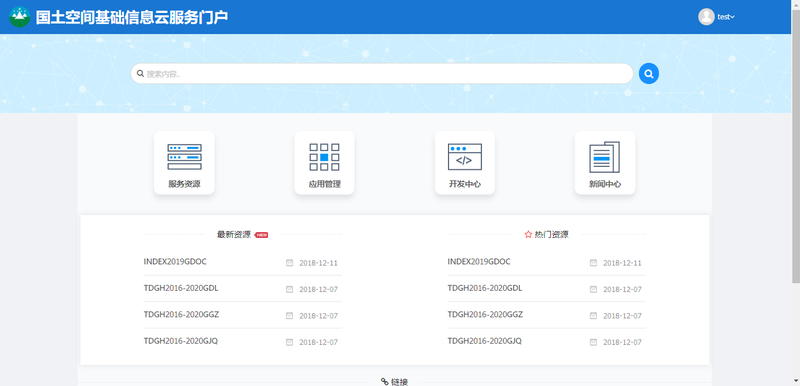Open TDGH2016-2020GDL in 最新资源 list
The width and height of the screenshot is (800, 386).
click(181, 288)
